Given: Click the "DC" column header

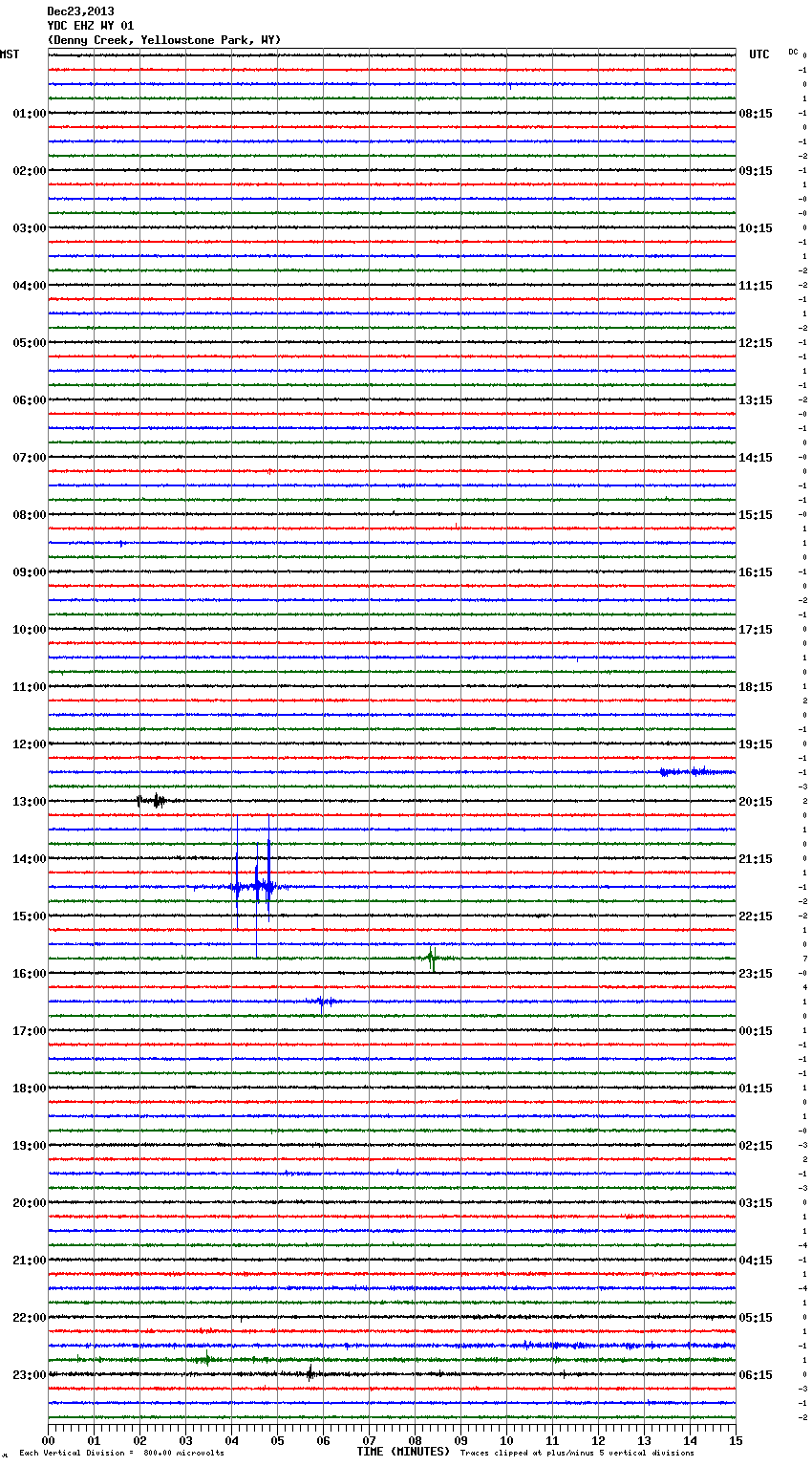Looking at the screenshot, I should click(793, 52).
